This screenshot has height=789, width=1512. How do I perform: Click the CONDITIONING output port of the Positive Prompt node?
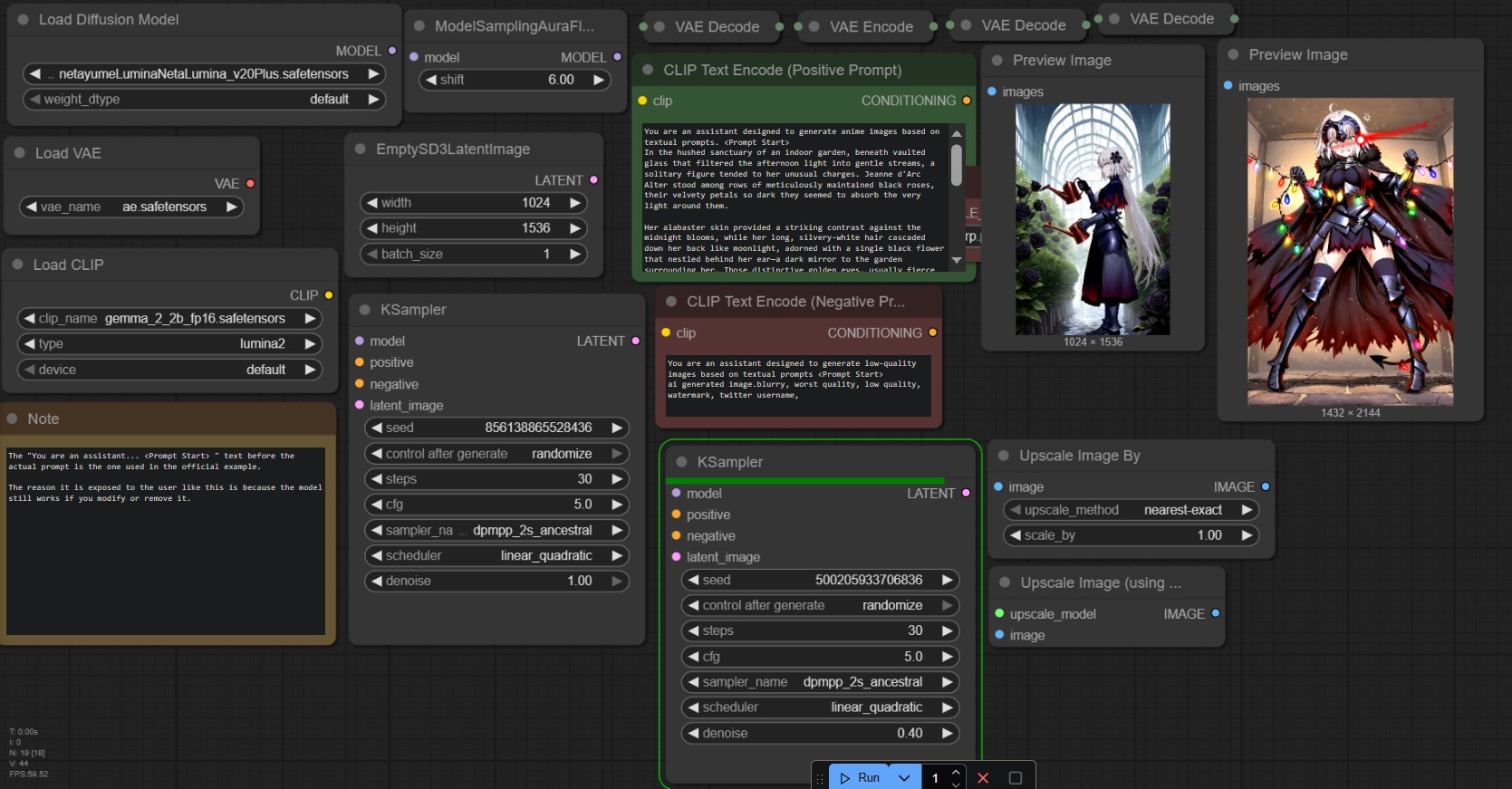click(967, 101)
